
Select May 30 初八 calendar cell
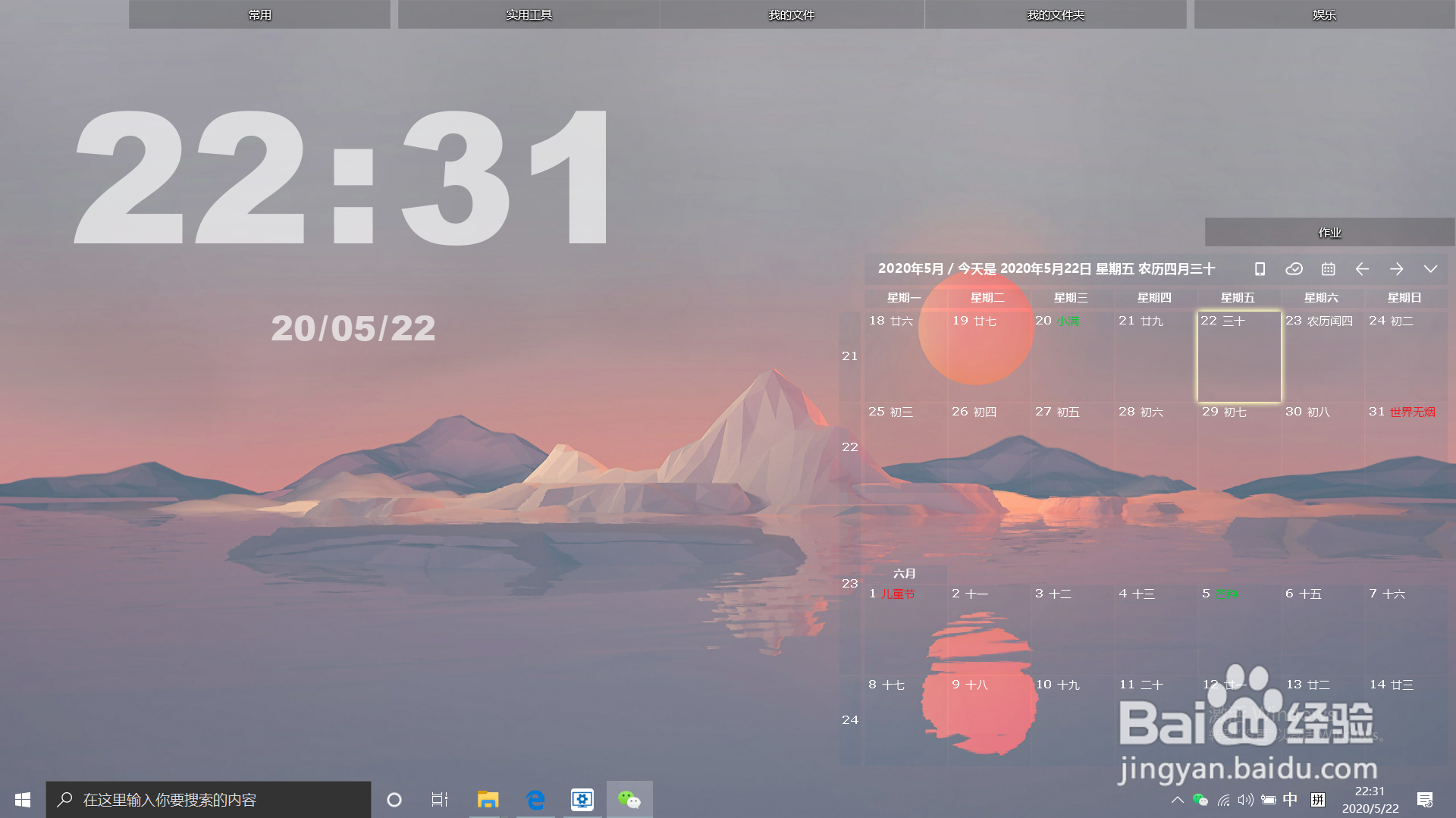[x=1323, y=447]
